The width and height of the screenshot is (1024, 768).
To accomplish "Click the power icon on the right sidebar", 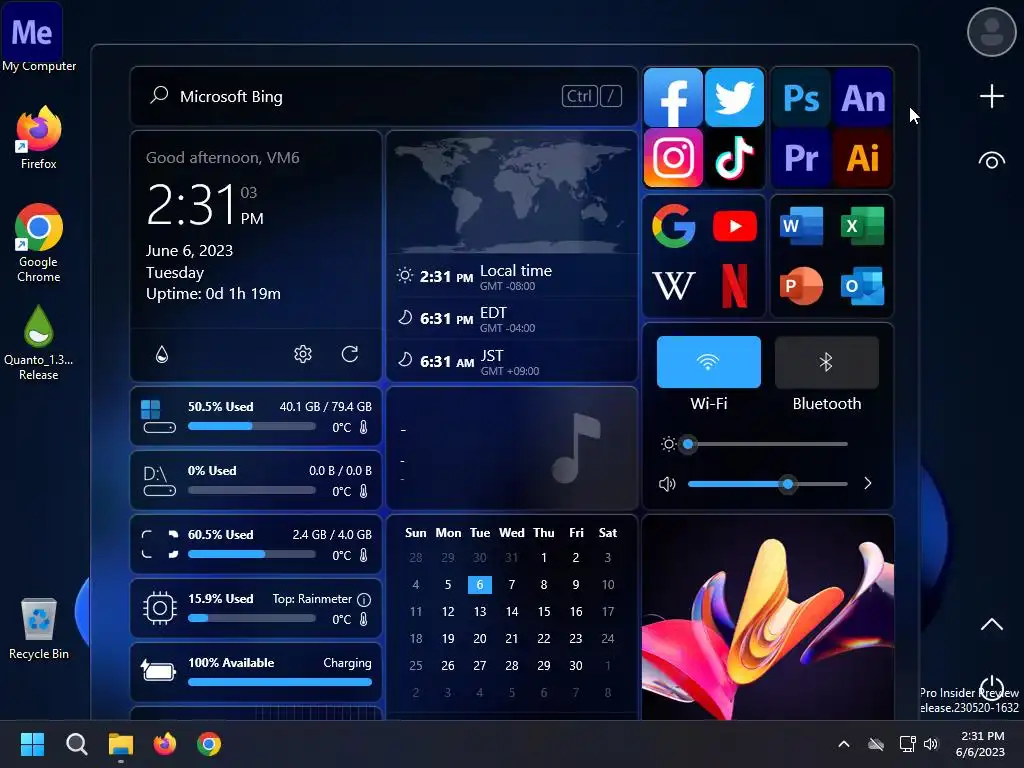I will point(991,688).
